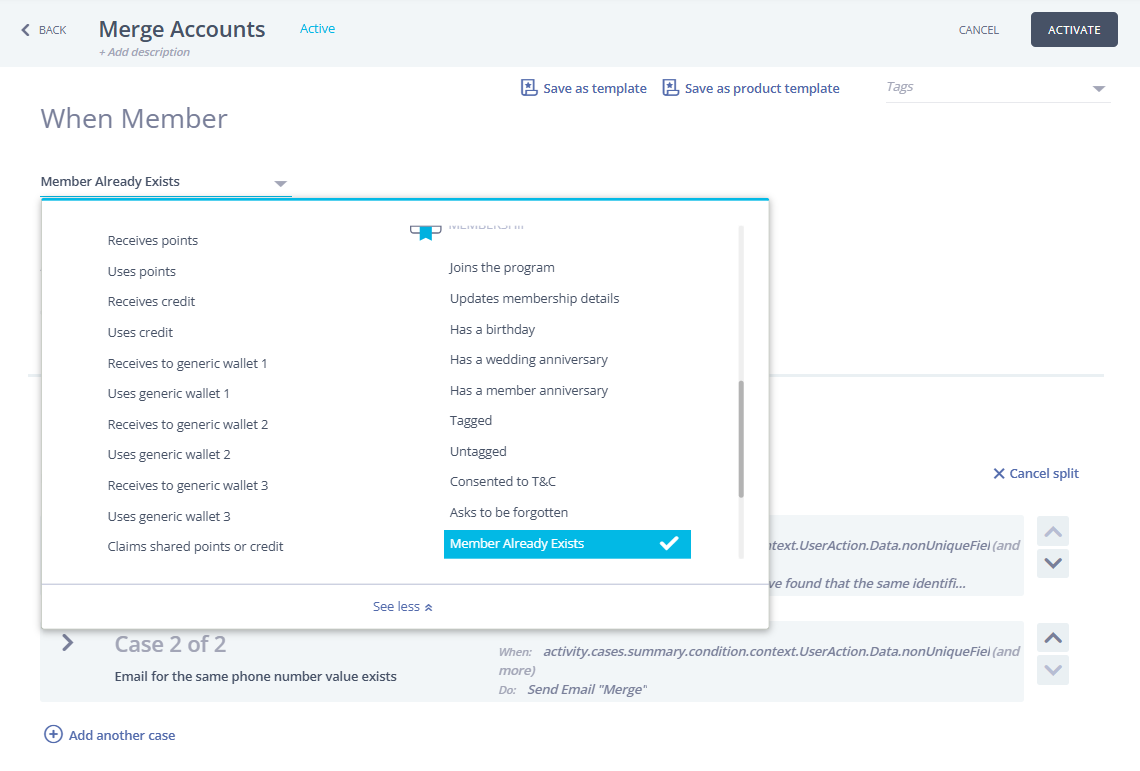Viewport: 1140px width, 771px height.
Task: Move first case down with arrow
Action: (x=1053, y=564)
